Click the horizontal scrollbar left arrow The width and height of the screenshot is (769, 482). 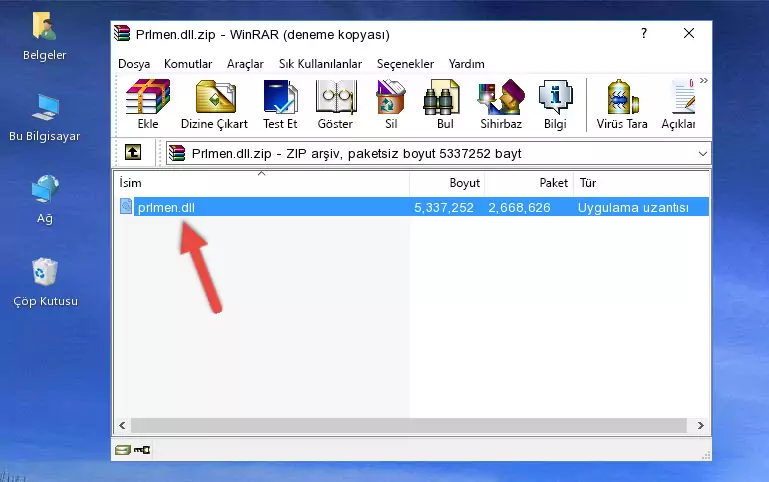[123, 425]
